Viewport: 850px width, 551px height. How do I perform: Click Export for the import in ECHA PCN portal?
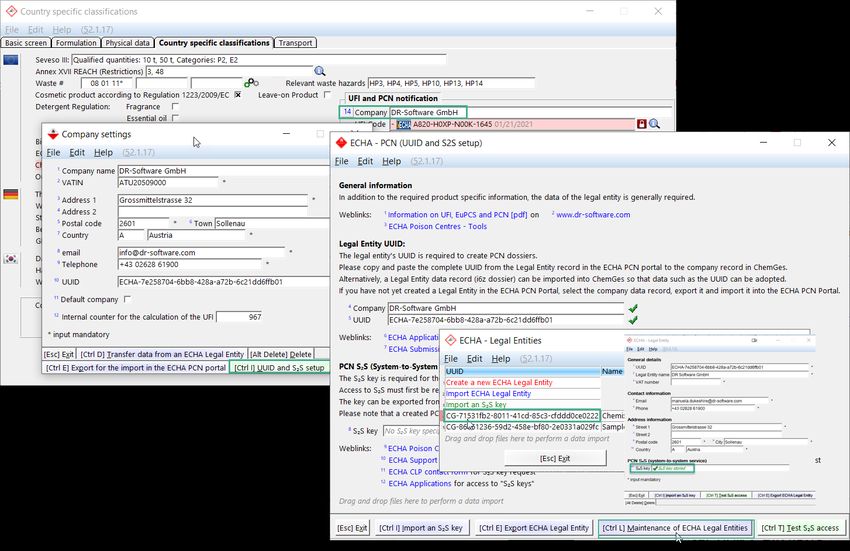click(x=136, y=368)
